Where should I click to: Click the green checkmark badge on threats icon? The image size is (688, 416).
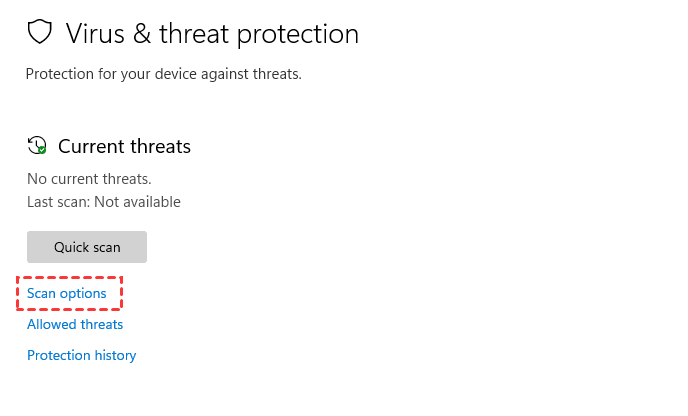(x=41, y=150)
